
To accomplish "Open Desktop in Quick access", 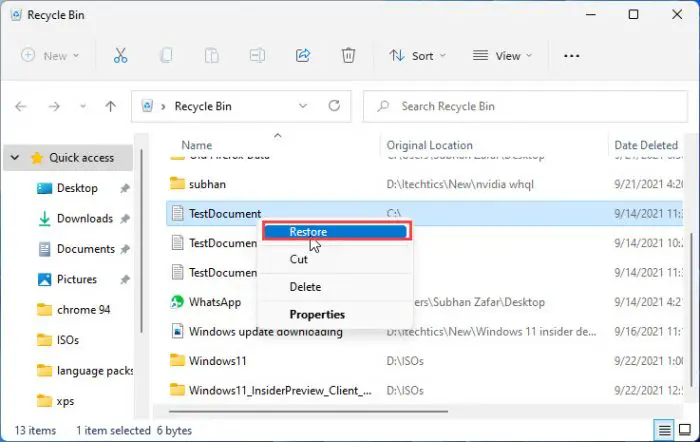I will pos(77,188).
